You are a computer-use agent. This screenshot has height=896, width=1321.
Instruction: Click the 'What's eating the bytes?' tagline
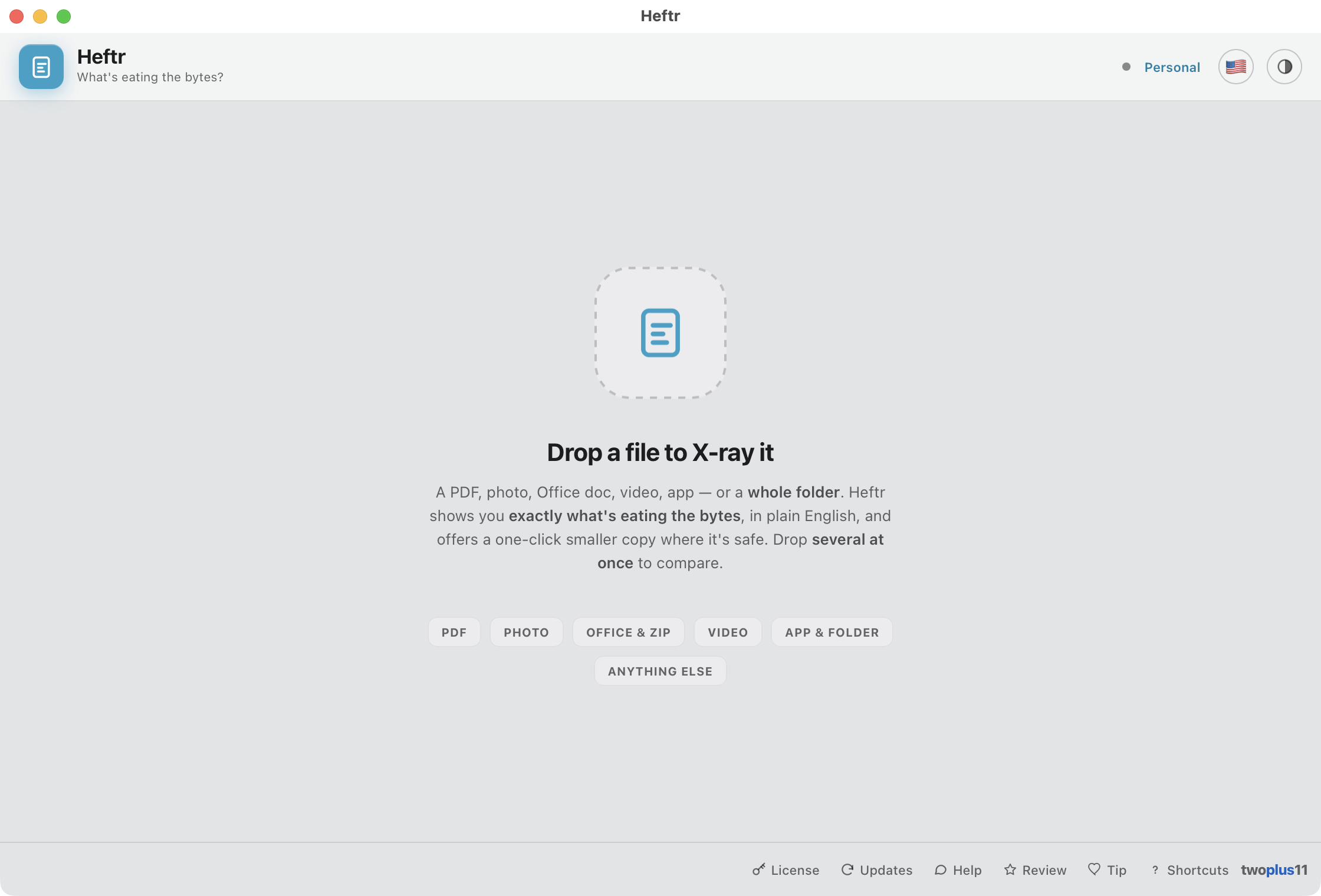click(150, 77)
